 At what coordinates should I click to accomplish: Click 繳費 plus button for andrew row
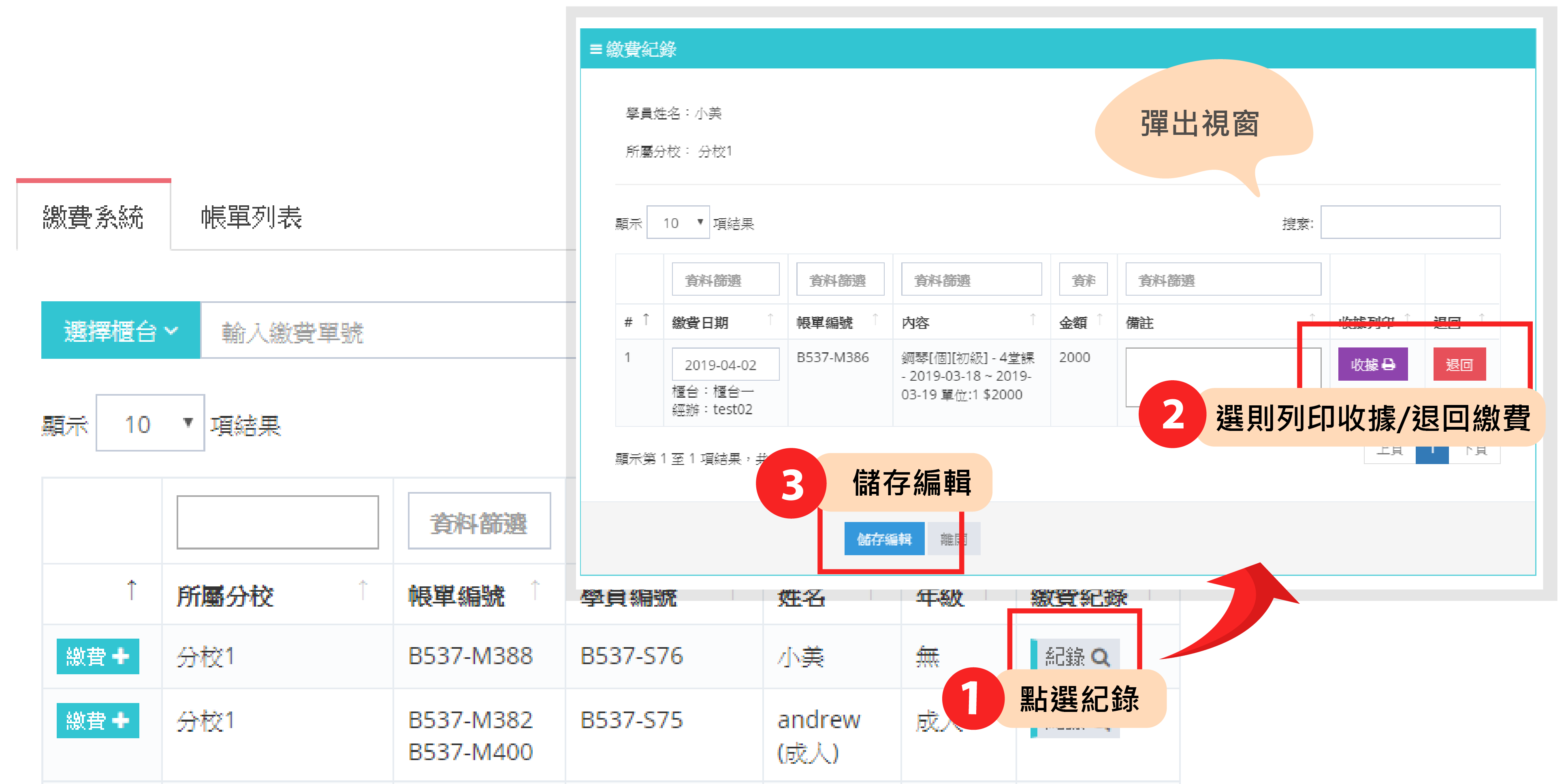click(97, 721)
